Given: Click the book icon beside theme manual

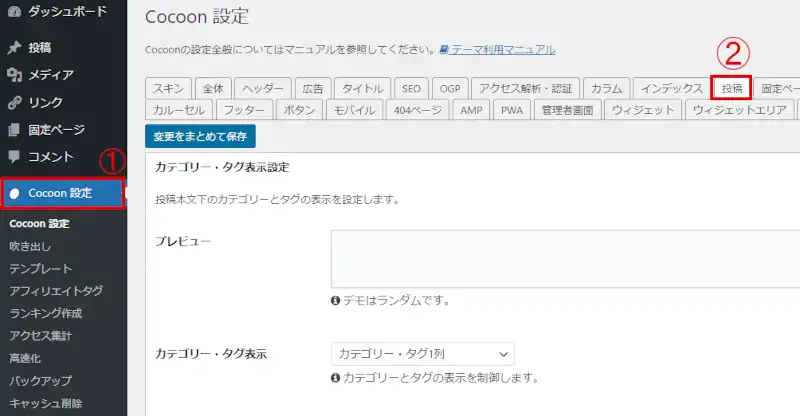Looking at the screenshot, I should point(444,50).
